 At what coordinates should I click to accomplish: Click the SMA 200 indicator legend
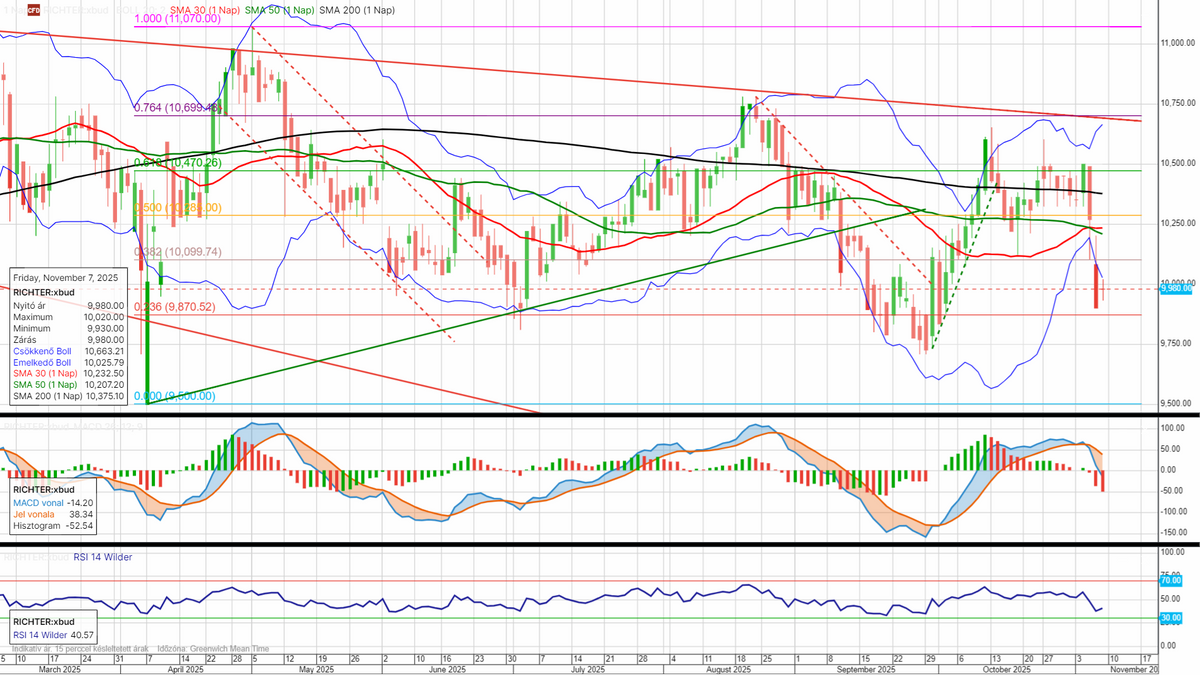pos(357,10)
